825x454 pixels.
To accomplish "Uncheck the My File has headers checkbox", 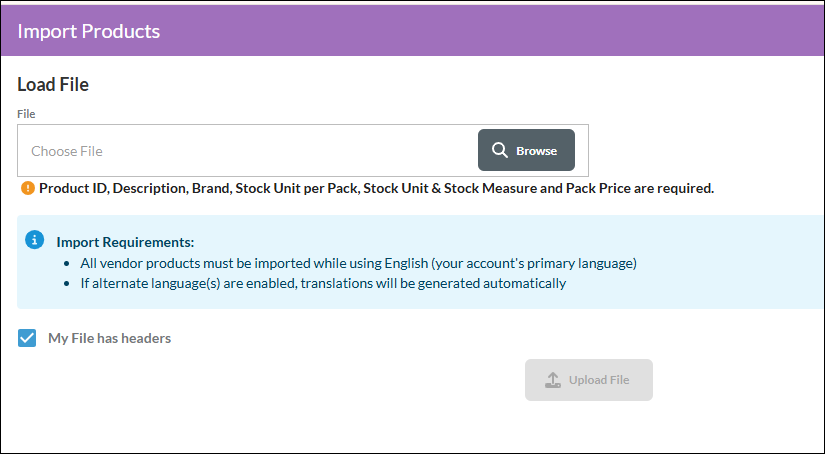I will [x=27, y=338].
